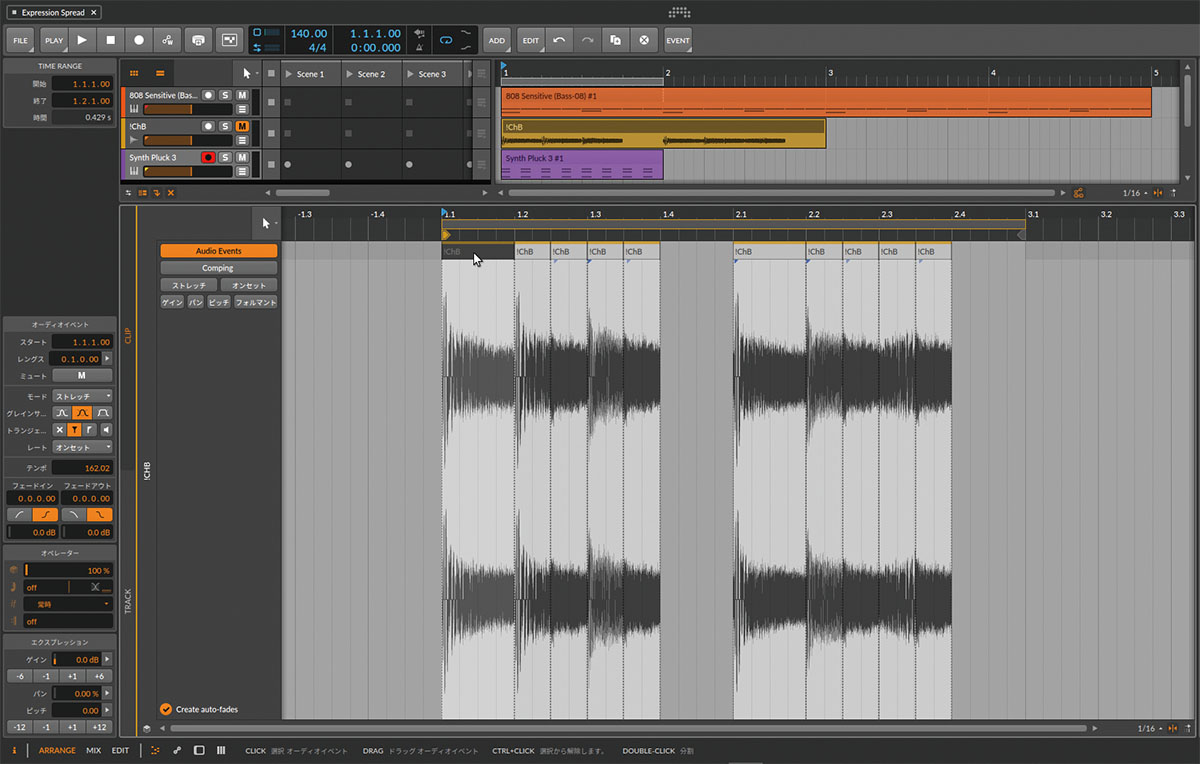Toggle clip launcher overdub icon
Image resolution: width=1200 pixels, height=764 pixels.
pos(230,40)
